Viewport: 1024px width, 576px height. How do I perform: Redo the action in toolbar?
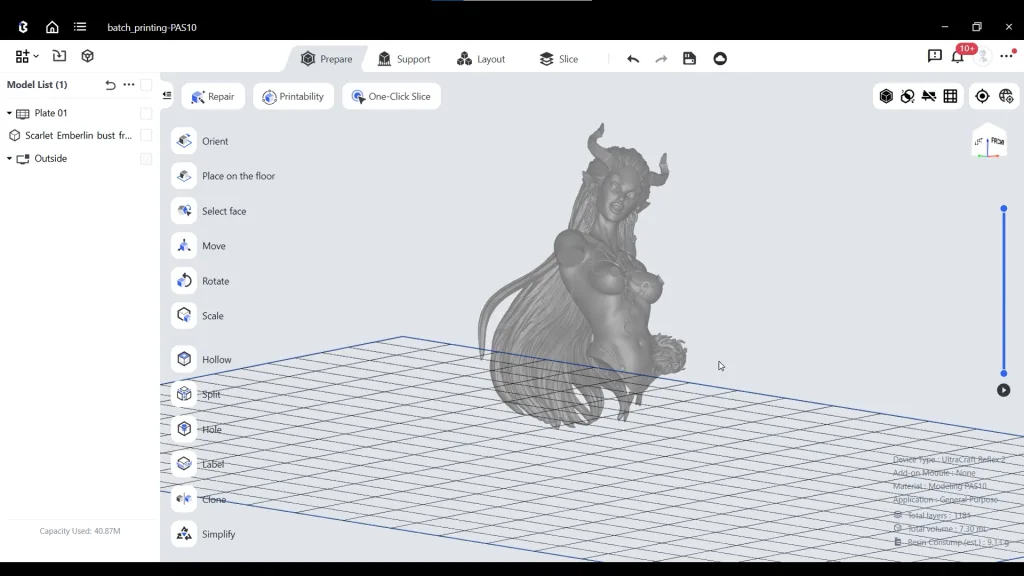coord(661,59)
